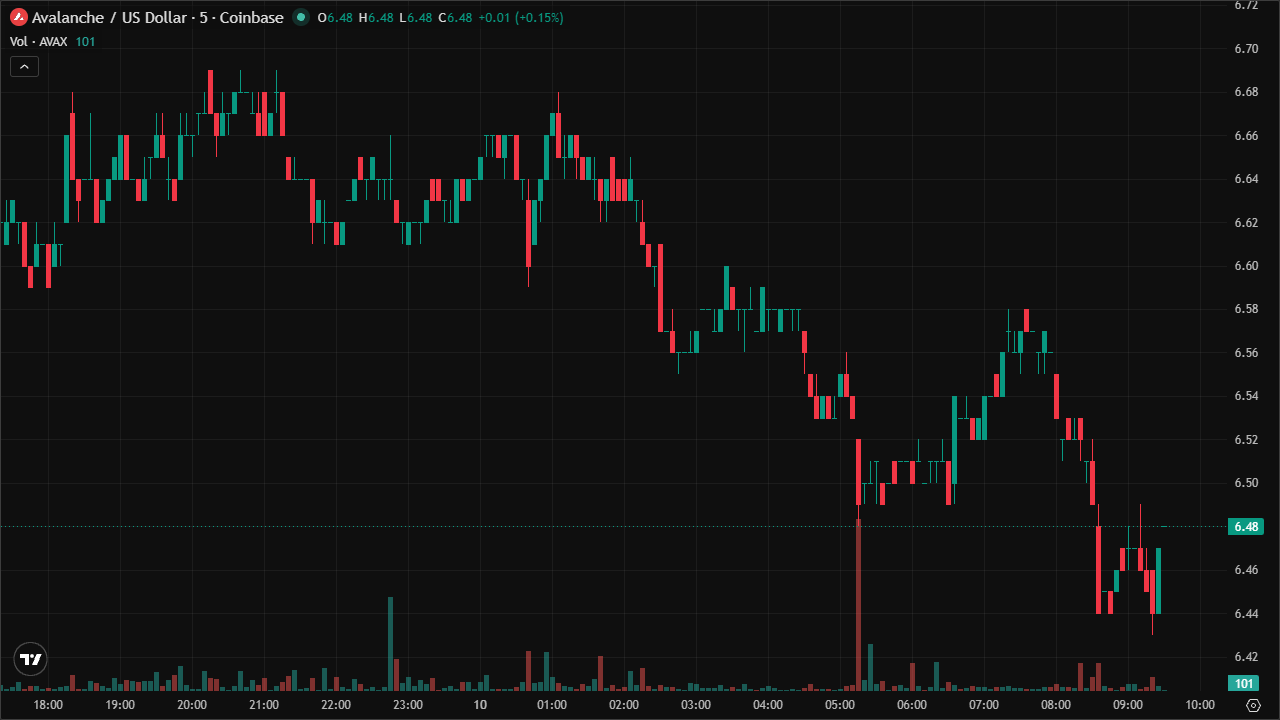Collapse the indicator legend chevron
The width and height of the screenshot is (1280, 720).
coord(24,67)
